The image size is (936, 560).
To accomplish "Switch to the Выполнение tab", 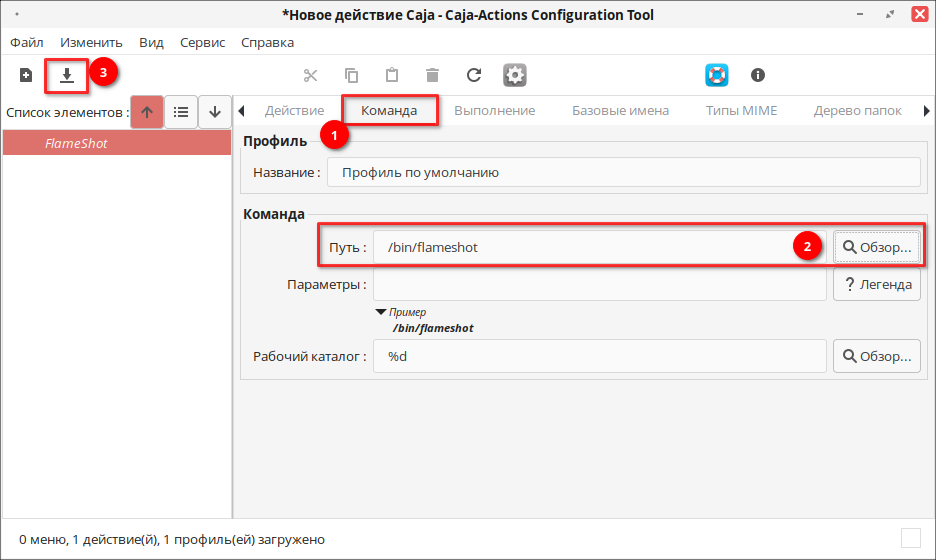I will (x=494, y=110).
